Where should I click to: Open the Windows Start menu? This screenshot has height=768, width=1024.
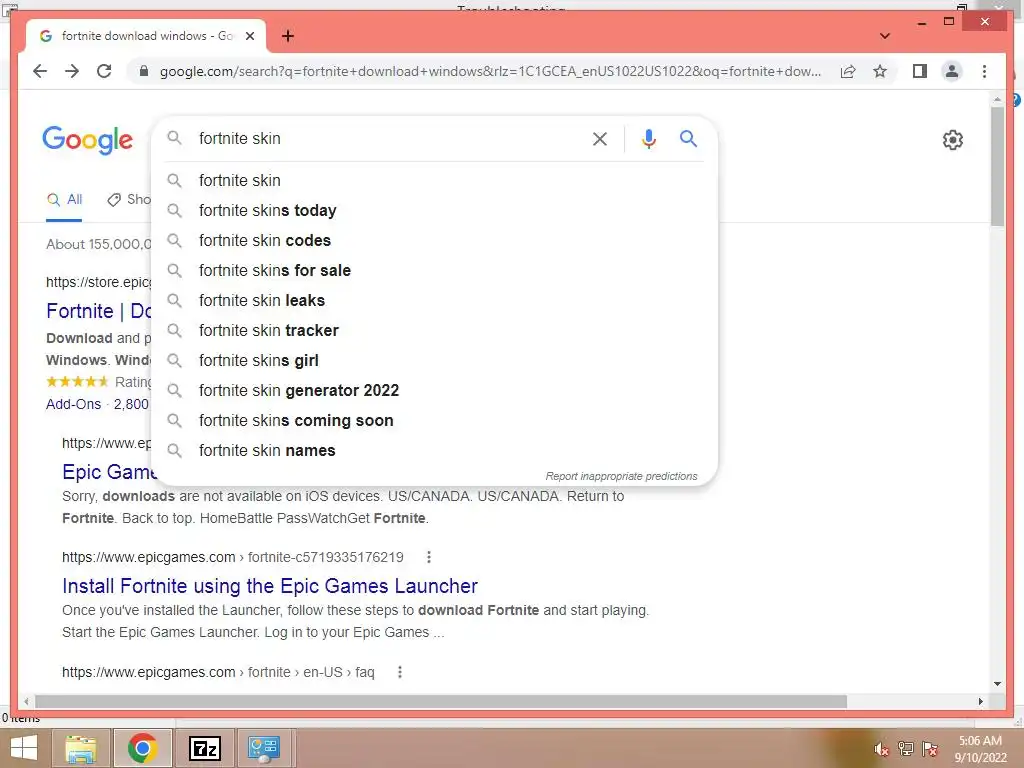(x=24, y=748)
